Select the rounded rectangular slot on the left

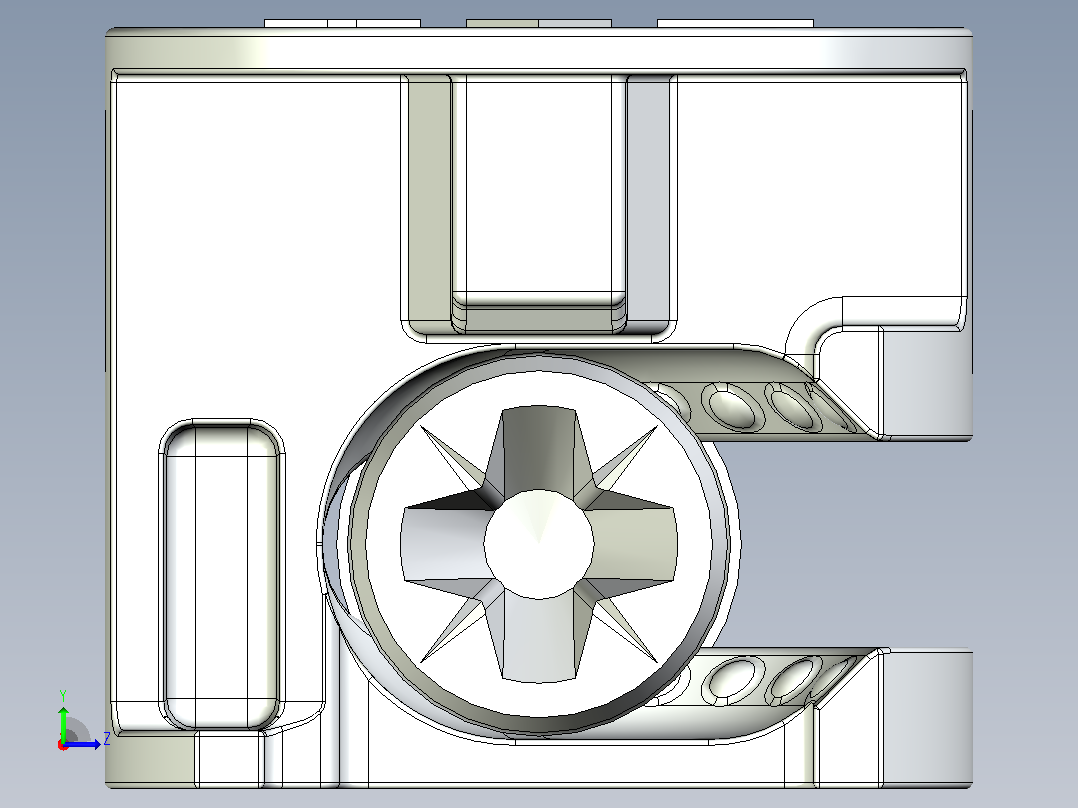[221, 574]
